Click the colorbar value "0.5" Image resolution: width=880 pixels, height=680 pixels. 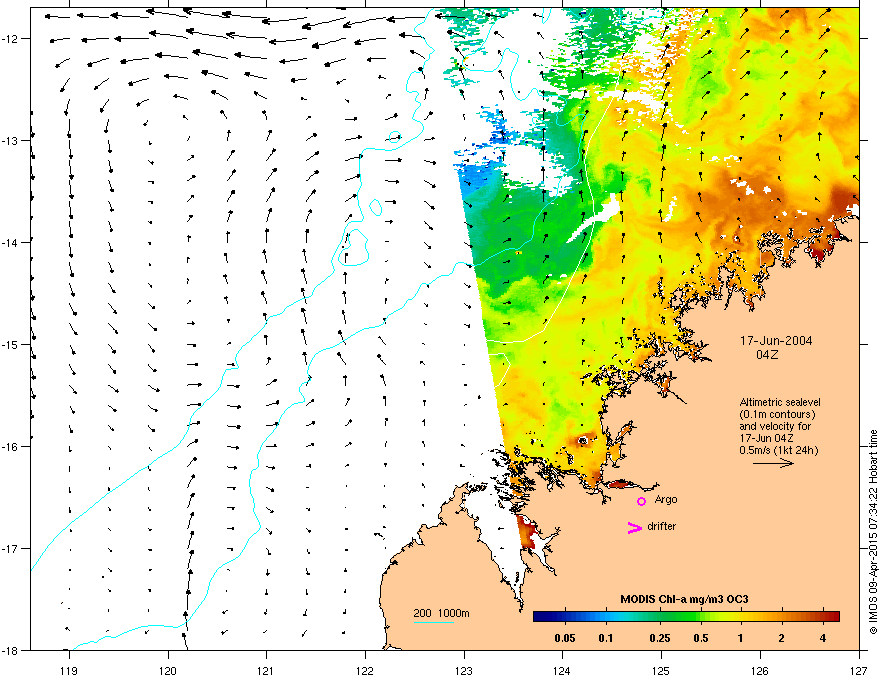[701, 638]
